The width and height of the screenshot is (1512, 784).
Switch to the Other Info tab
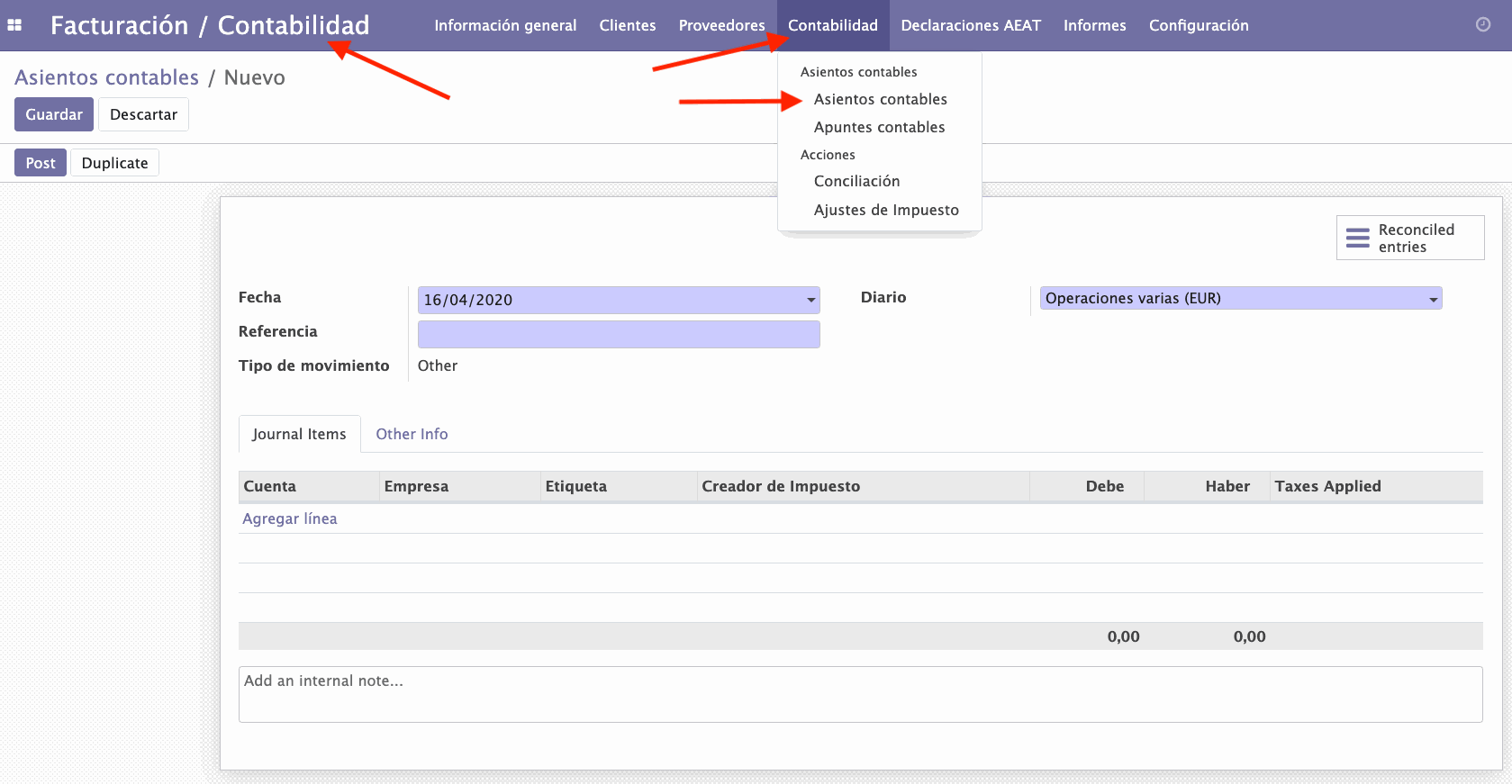pos(412,434)
